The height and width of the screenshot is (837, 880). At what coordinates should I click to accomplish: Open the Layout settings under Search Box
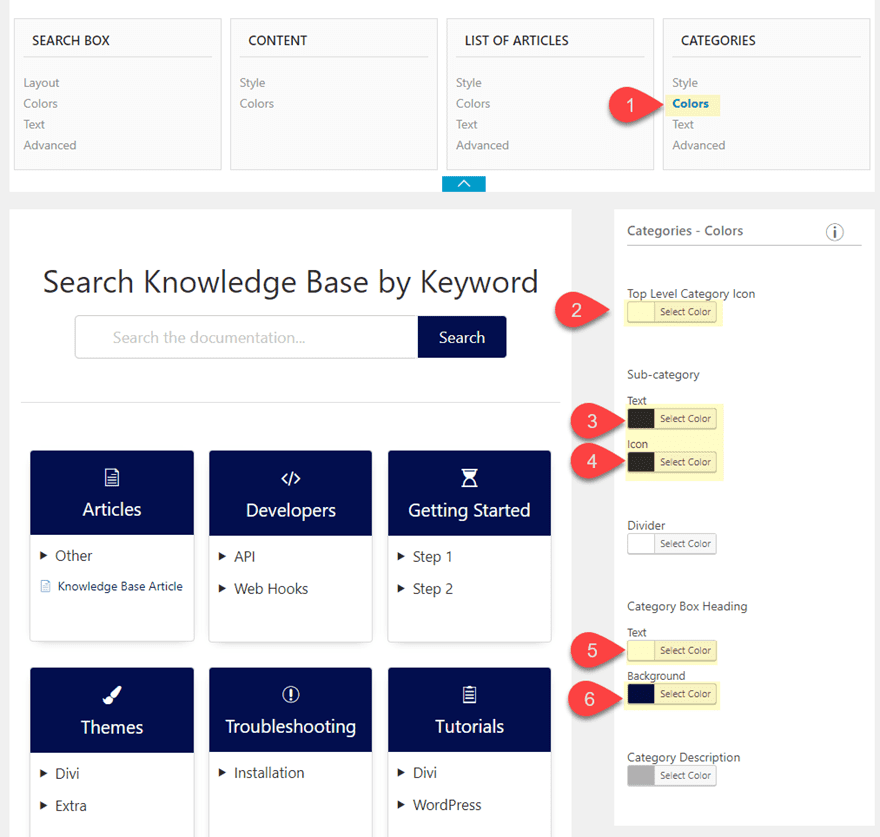41,82
